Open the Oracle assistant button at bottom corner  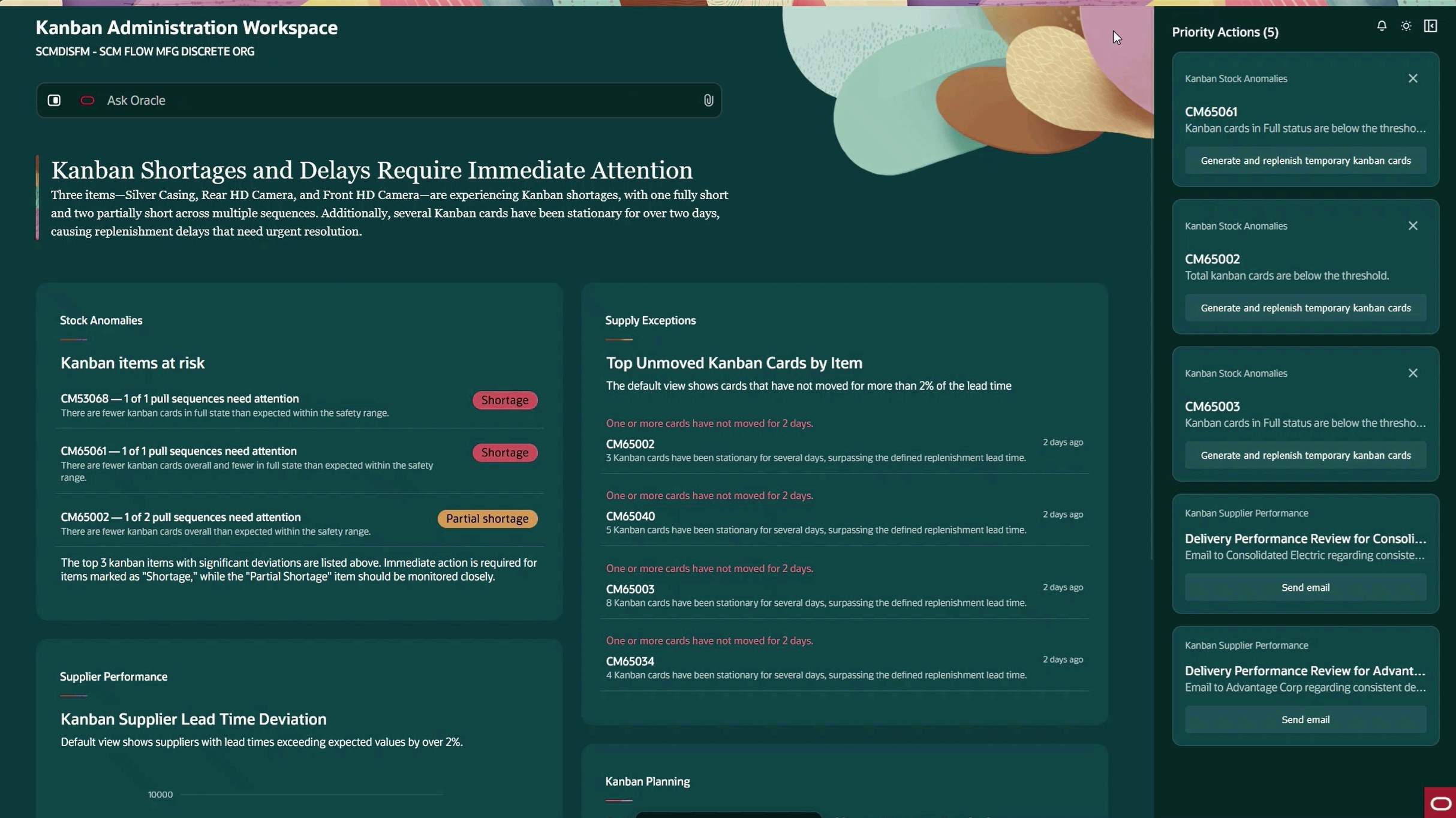pos(1440,802)
